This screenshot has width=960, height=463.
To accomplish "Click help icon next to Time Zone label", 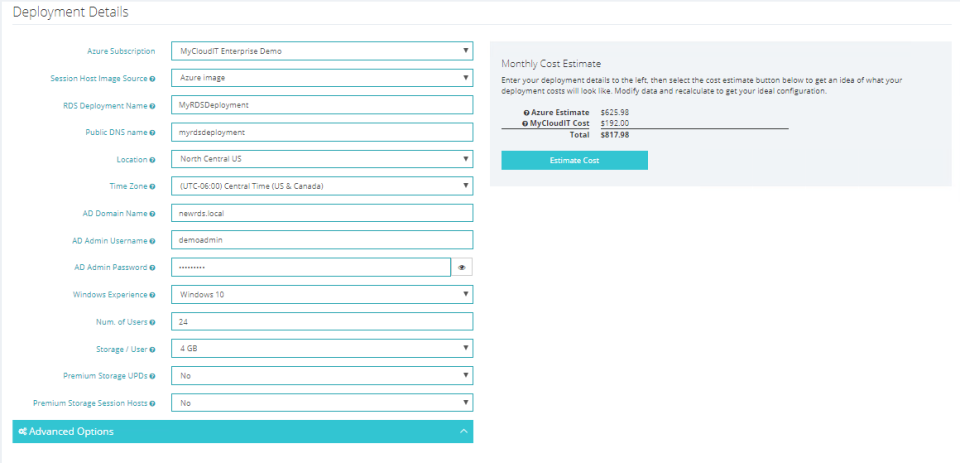I will click(x=152, y=187).
